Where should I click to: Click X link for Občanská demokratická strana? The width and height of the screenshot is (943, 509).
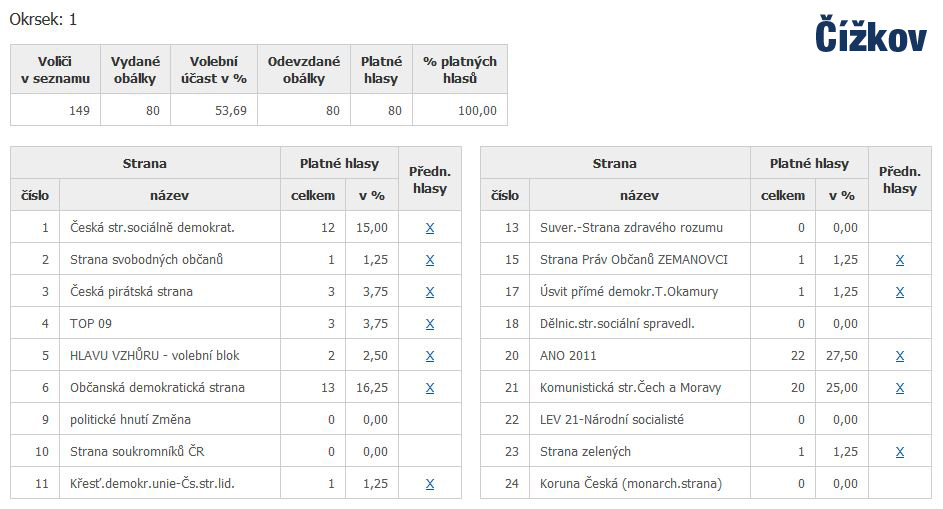[429, 388]
